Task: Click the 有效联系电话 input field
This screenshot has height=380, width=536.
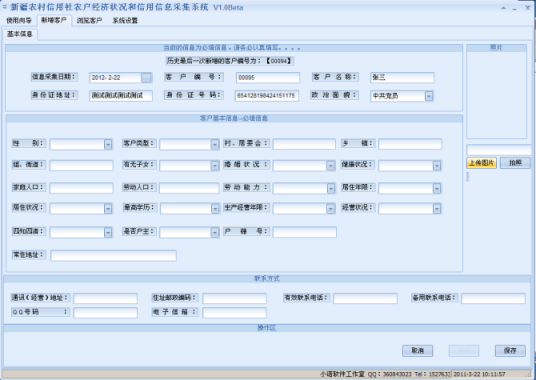Action: coord(365,298)
